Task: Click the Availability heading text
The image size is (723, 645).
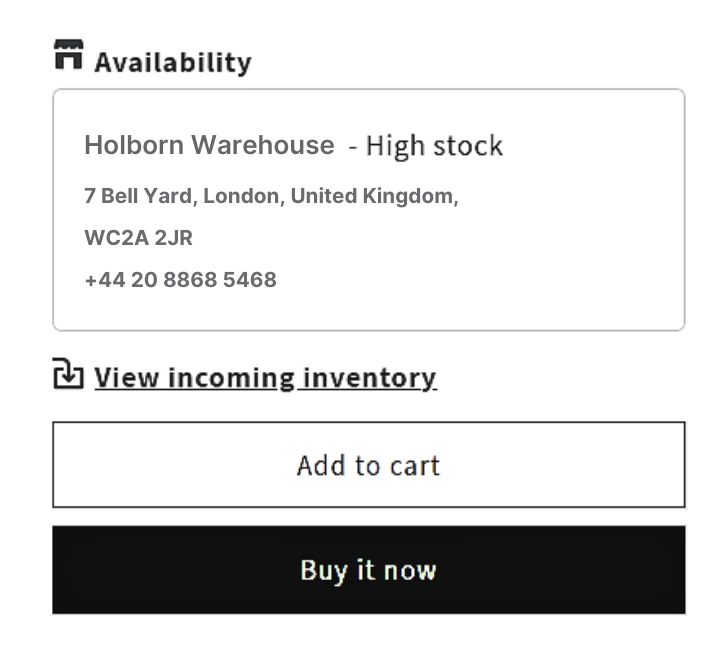Action: pos(173,62)
